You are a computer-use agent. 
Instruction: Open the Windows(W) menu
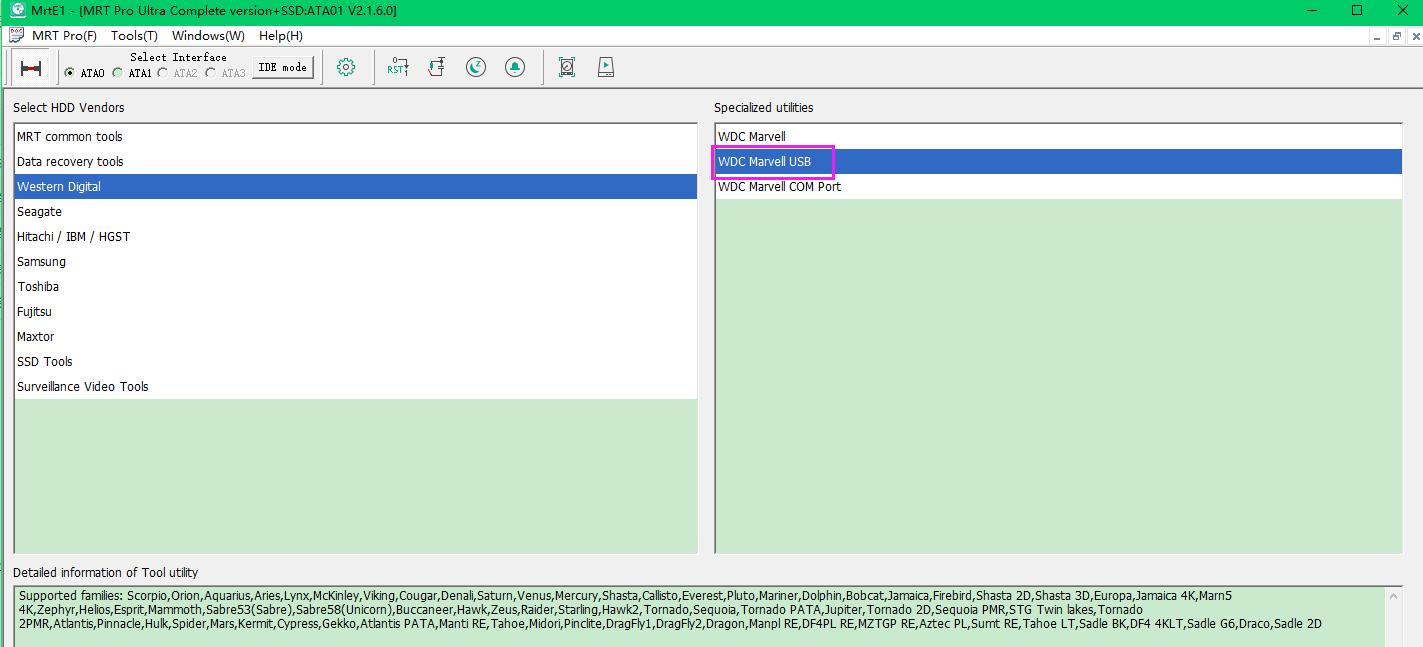208,35
